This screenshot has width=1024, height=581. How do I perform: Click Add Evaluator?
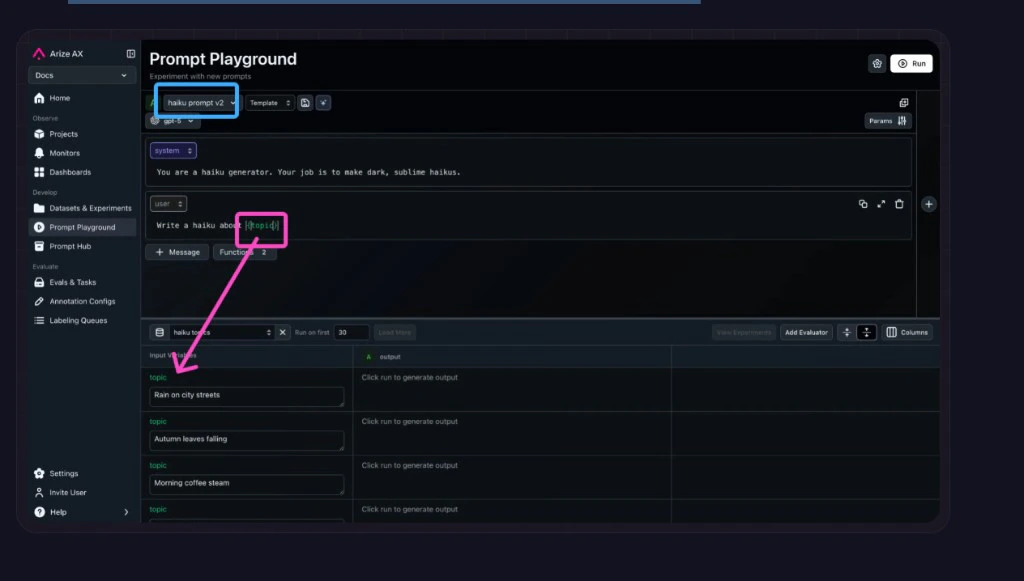tap(806, 332)
